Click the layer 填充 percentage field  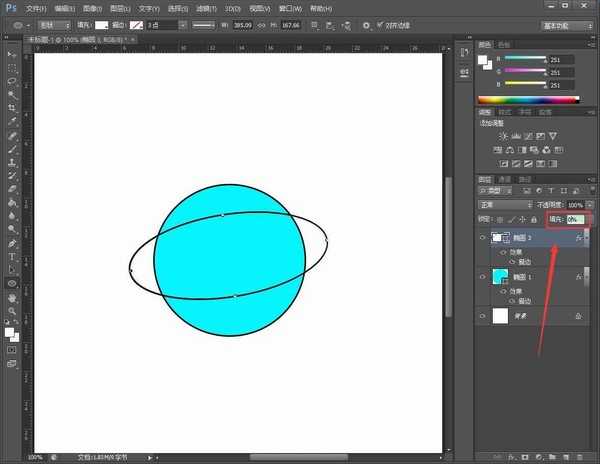(576, 218)
